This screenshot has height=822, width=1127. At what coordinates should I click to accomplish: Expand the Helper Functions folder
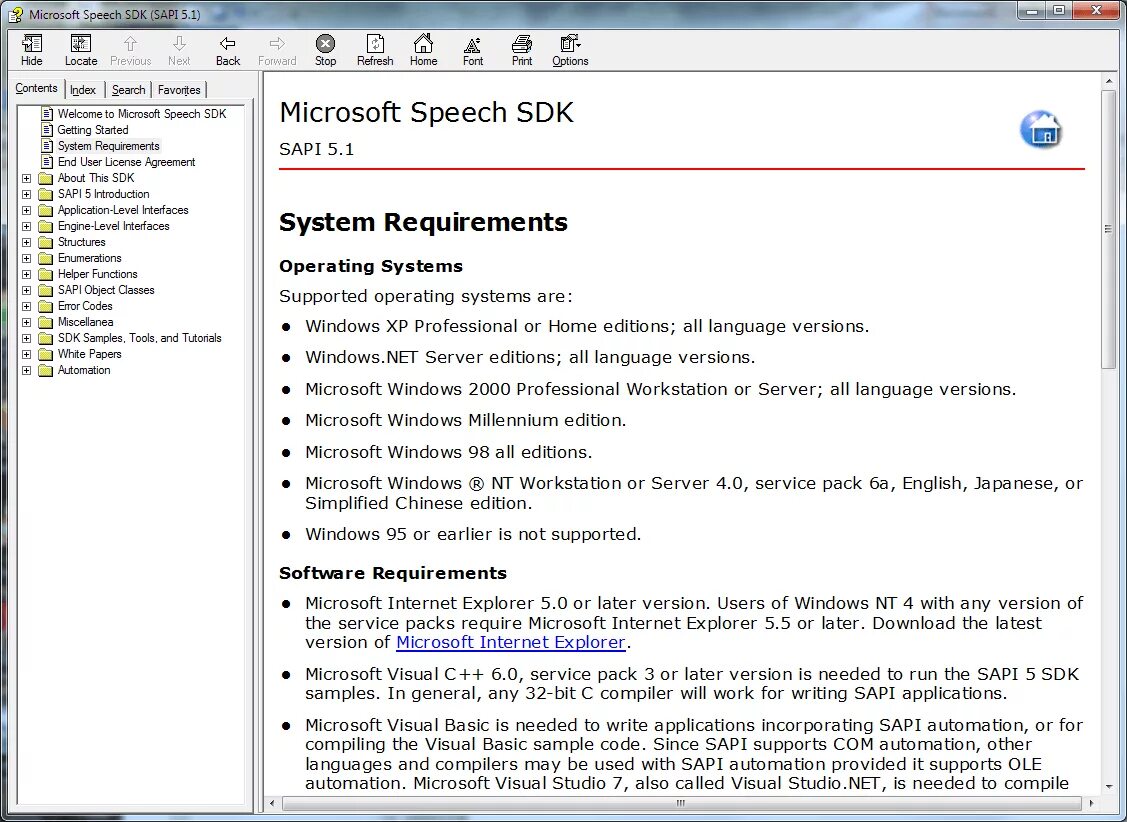tap(26, 274)
